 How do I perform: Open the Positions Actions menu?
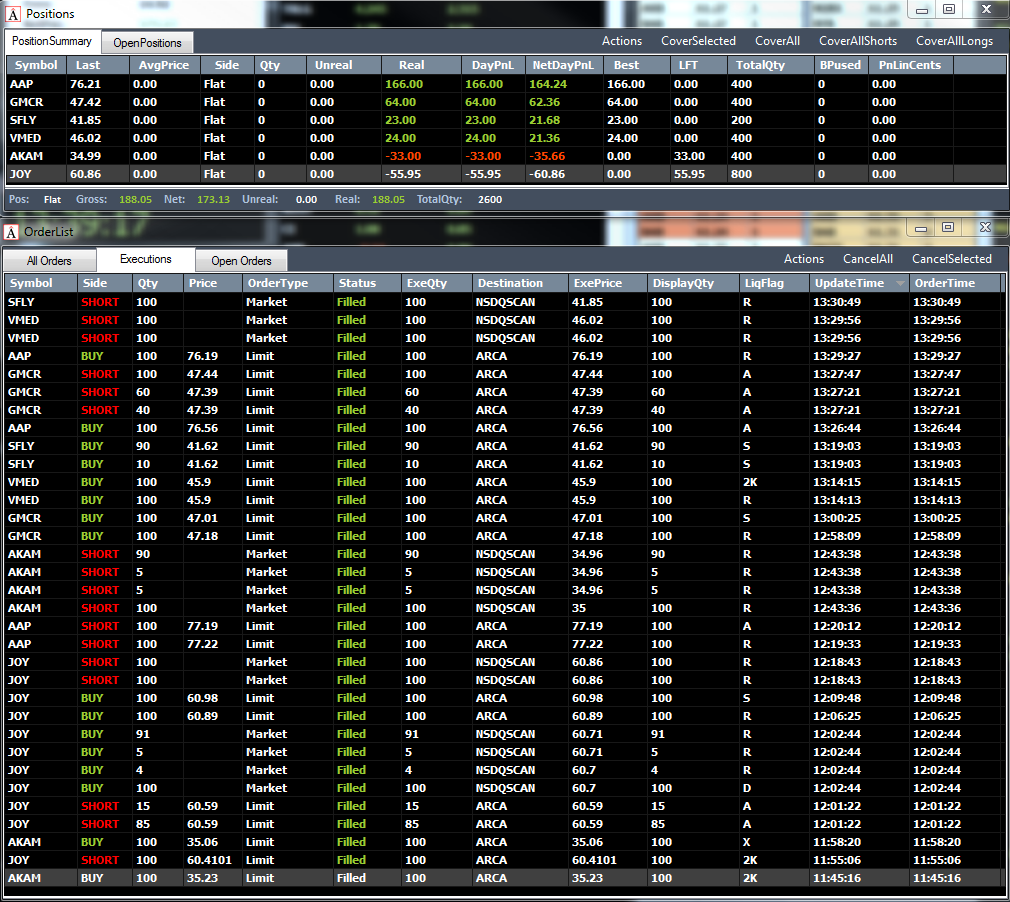(x=622, y=41)
